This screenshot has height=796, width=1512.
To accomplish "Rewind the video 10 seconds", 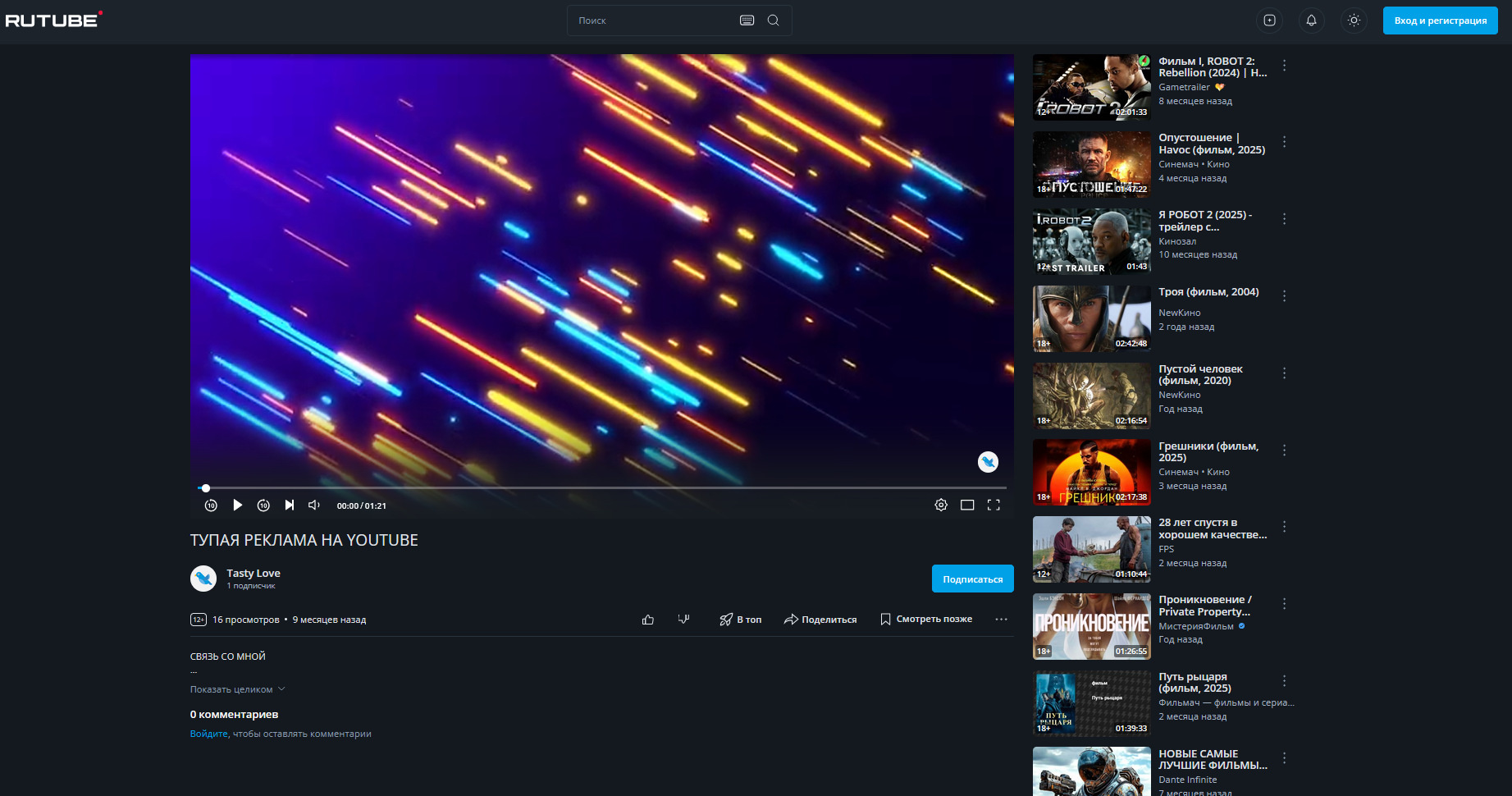I will pos(211,506).
